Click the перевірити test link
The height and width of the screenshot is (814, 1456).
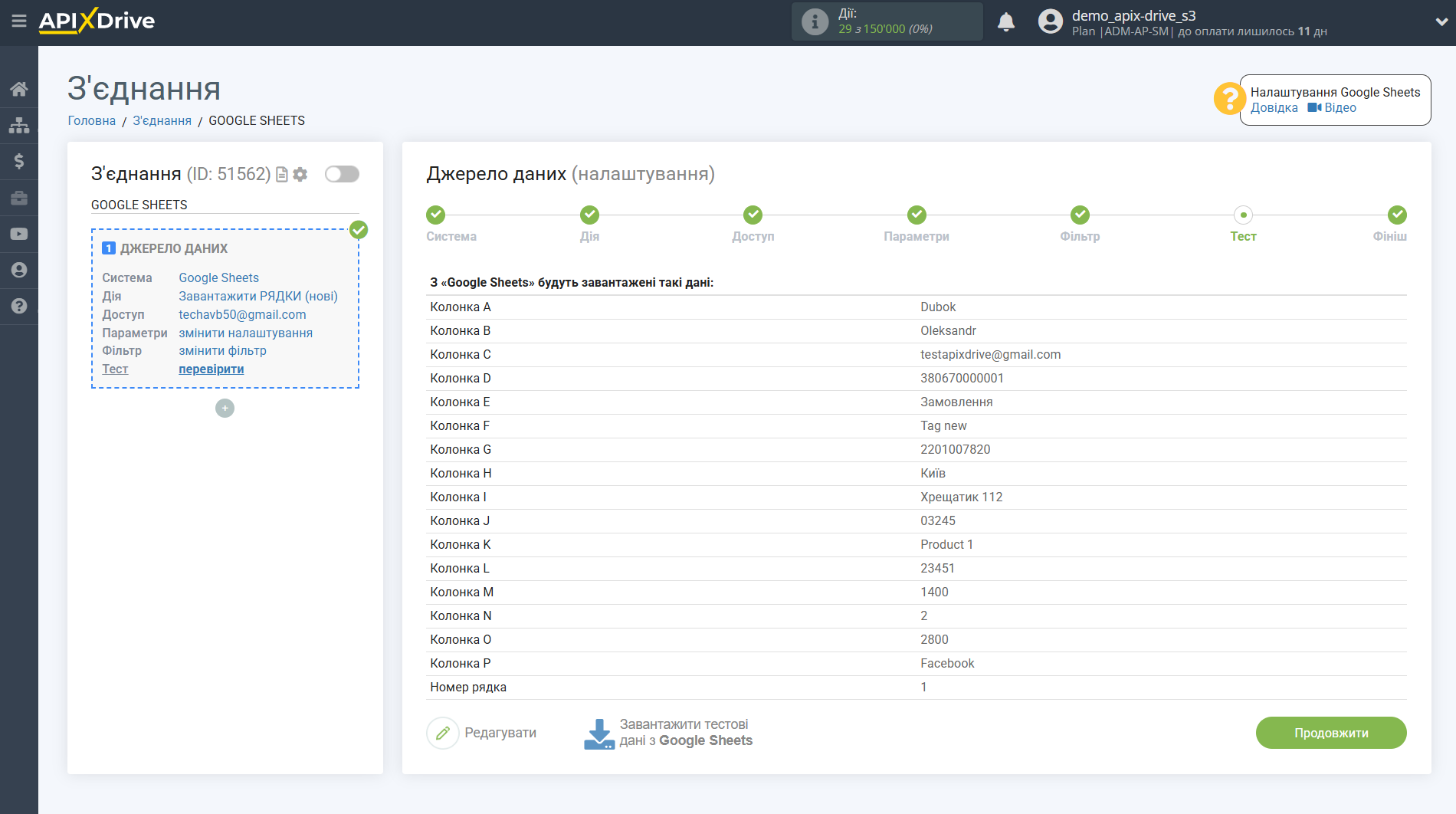click(212, 369)
